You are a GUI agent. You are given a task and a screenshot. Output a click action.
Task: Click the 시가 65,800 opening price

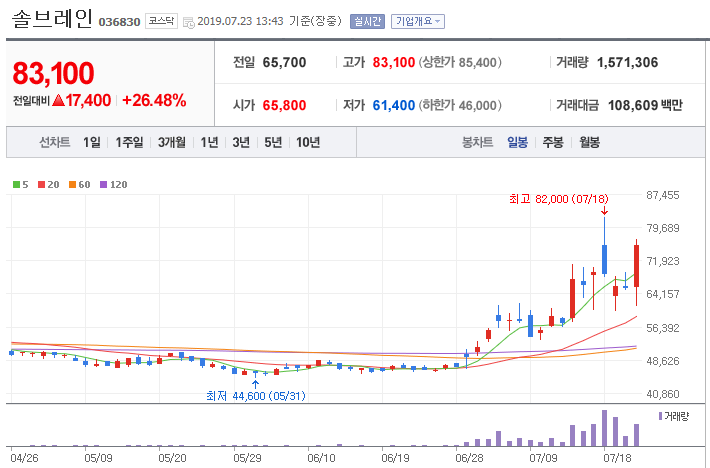coord(284,105)
